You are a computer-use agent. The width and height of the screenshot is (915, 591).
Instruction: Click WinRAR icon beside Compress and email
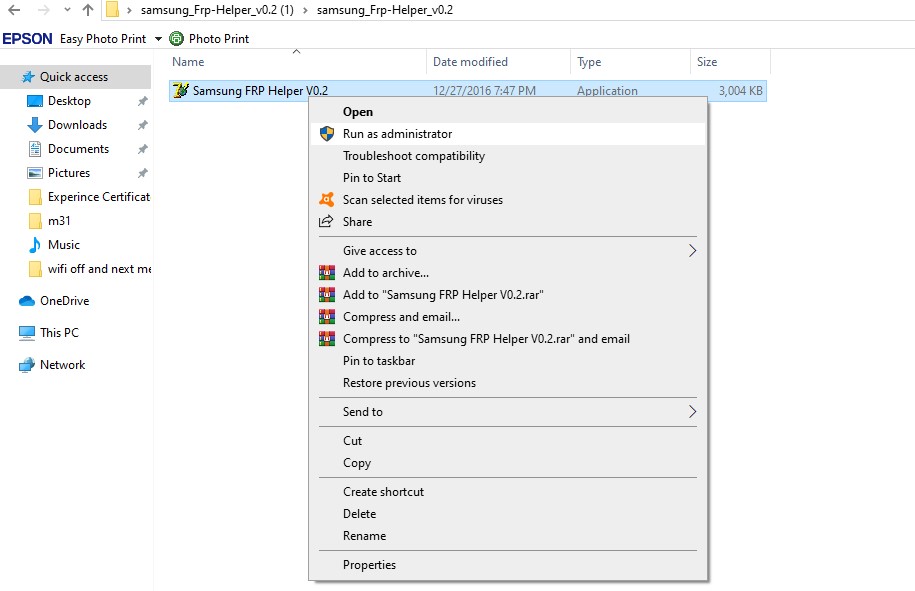327,317
